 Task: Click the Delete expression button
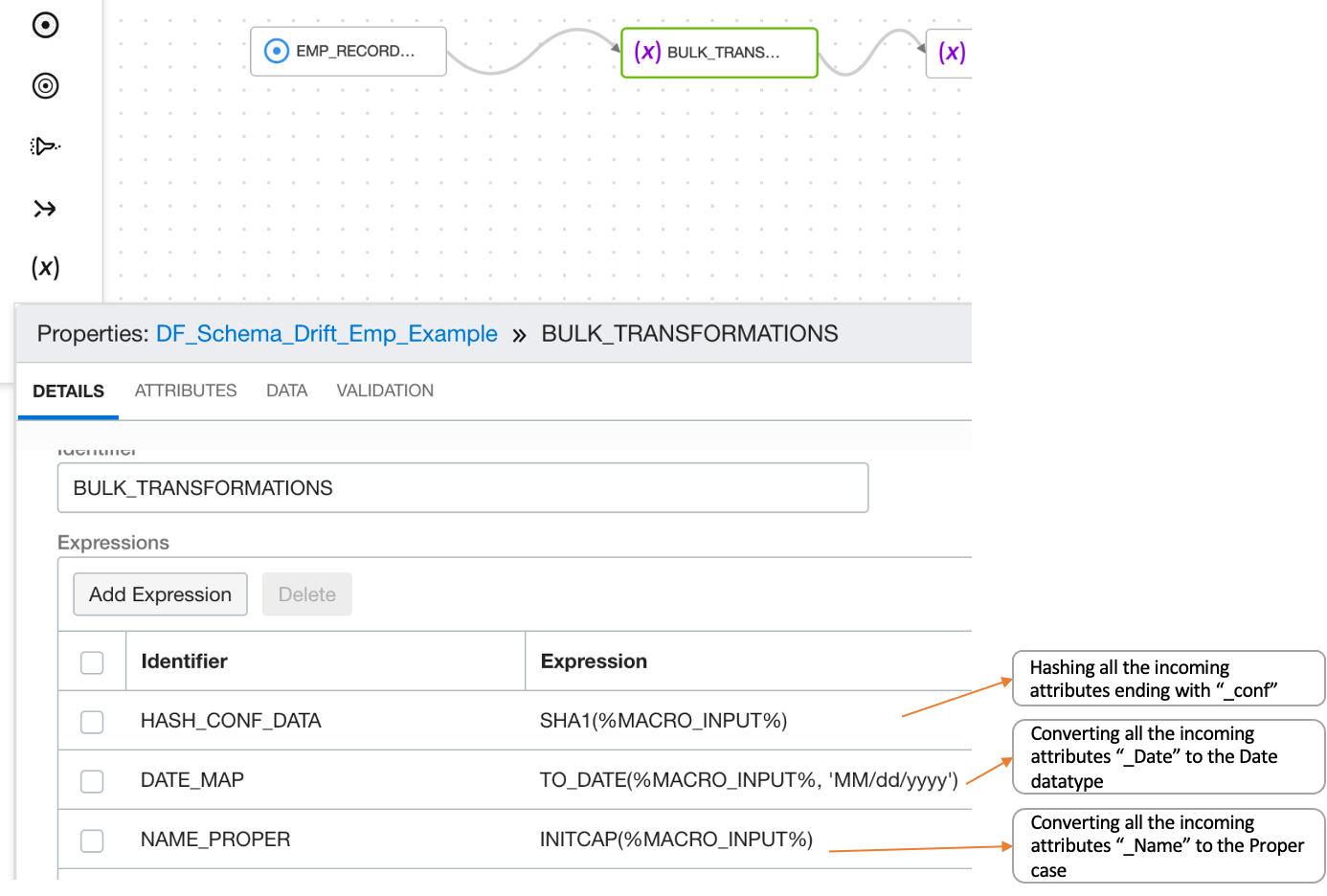306,594
